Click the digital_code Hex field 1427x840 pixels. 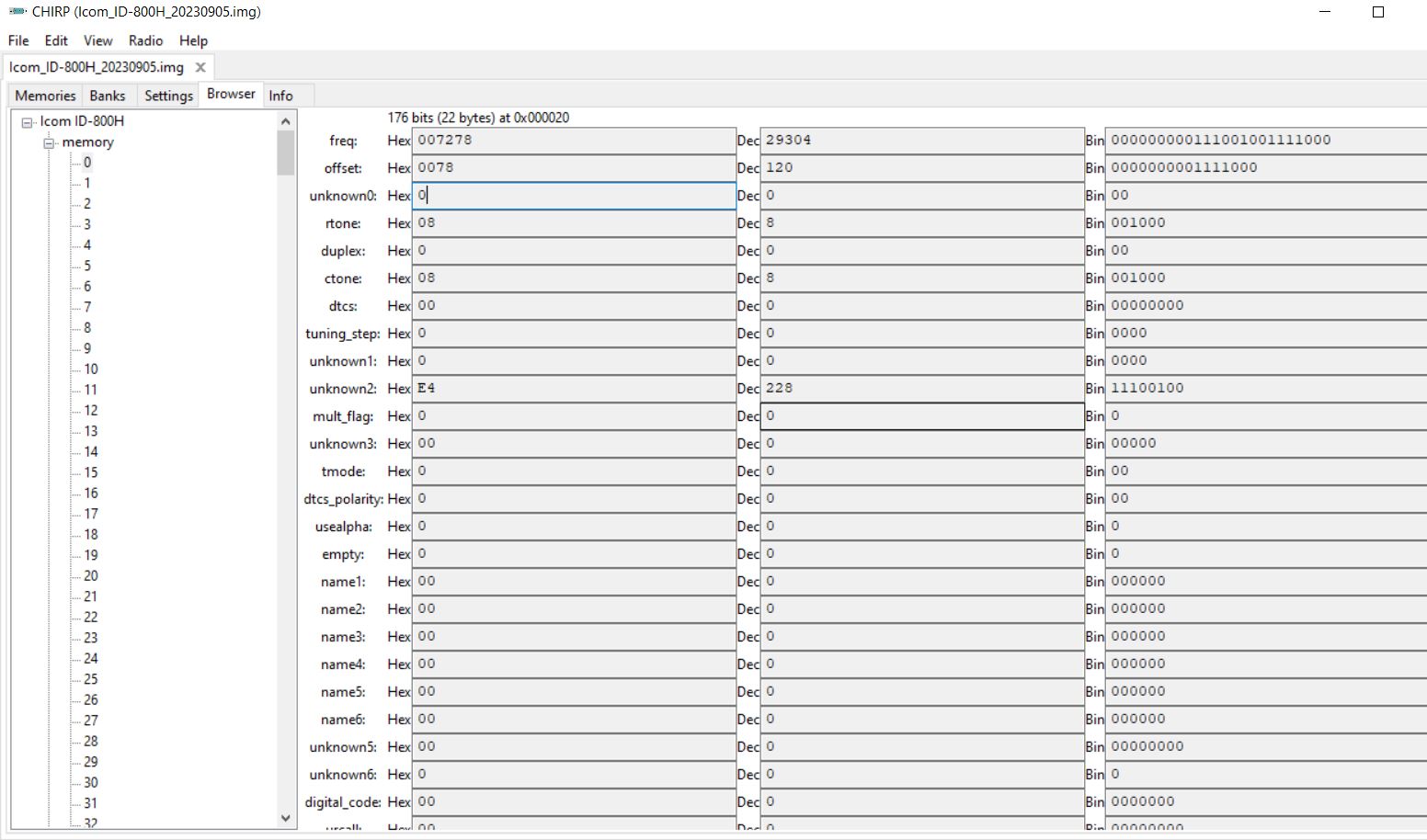click(x=574, y=802)
